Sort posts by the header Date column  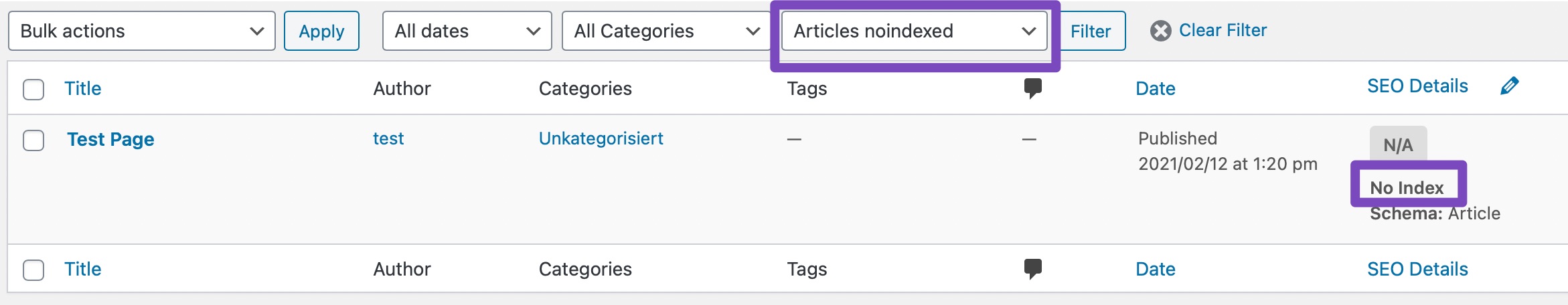tap(1155, 88)
